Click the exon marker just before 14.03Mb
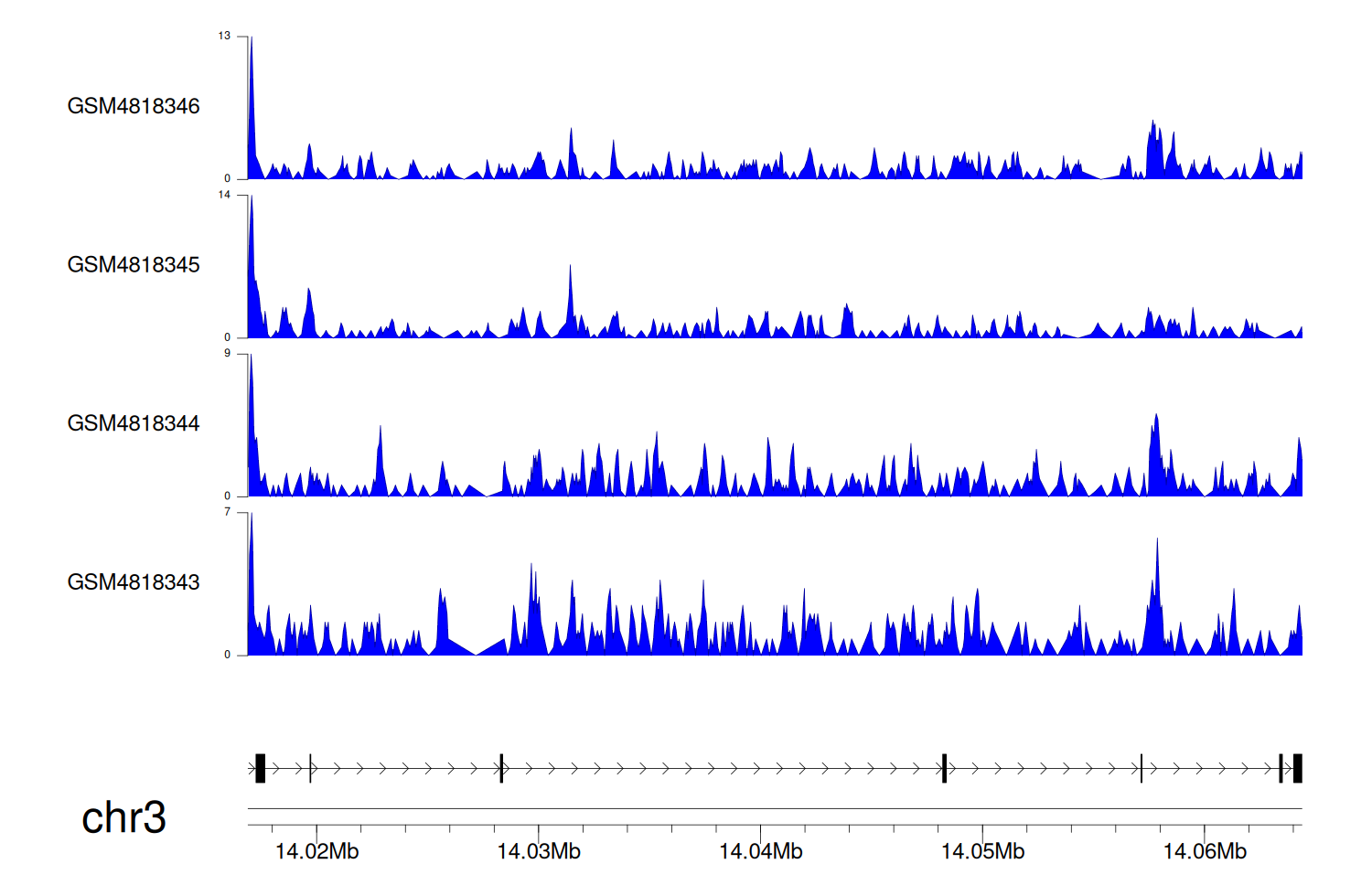This screenshot has height=896, width=1372. click(x=501, y=768)
